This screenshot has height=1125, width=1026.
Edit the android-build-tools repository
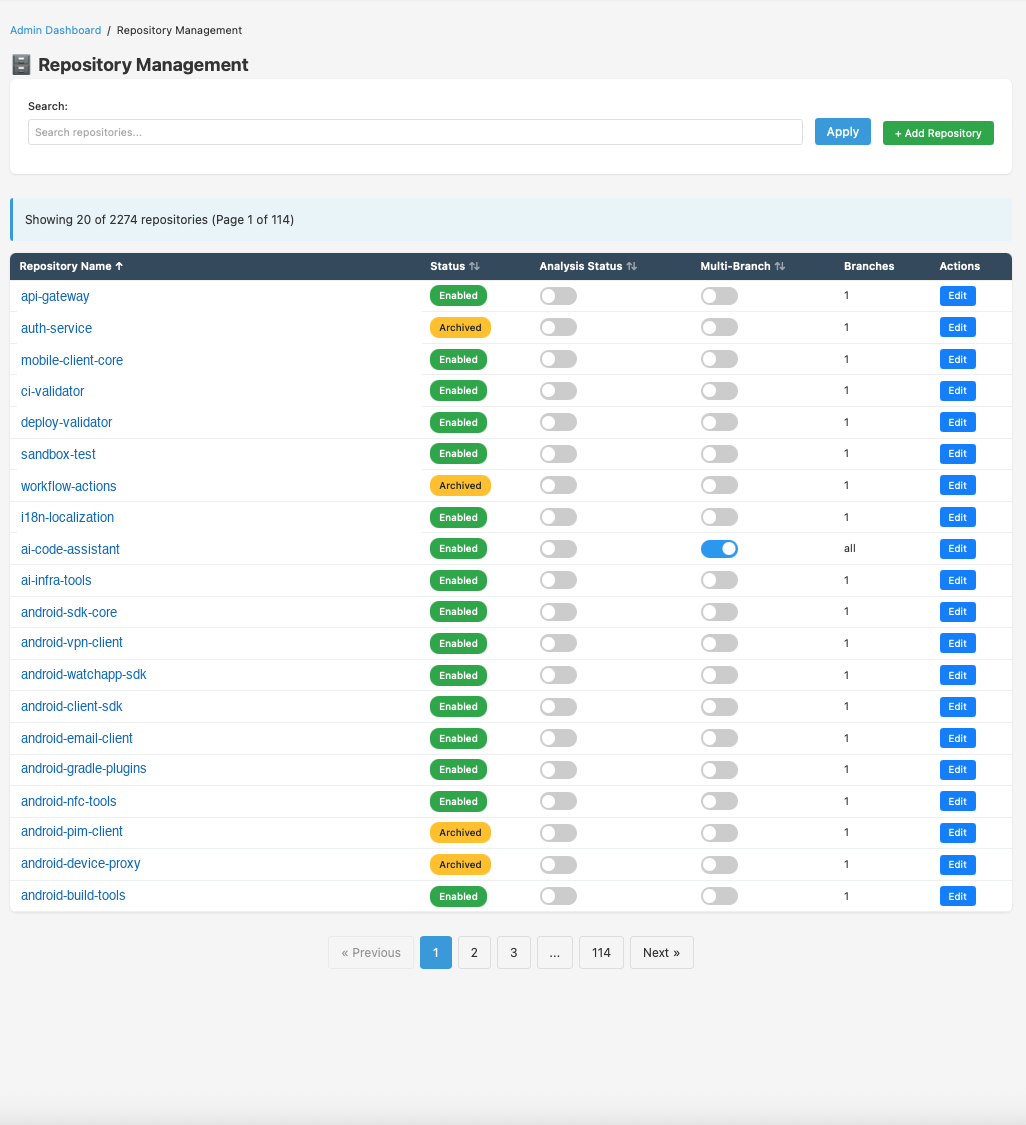957,896
